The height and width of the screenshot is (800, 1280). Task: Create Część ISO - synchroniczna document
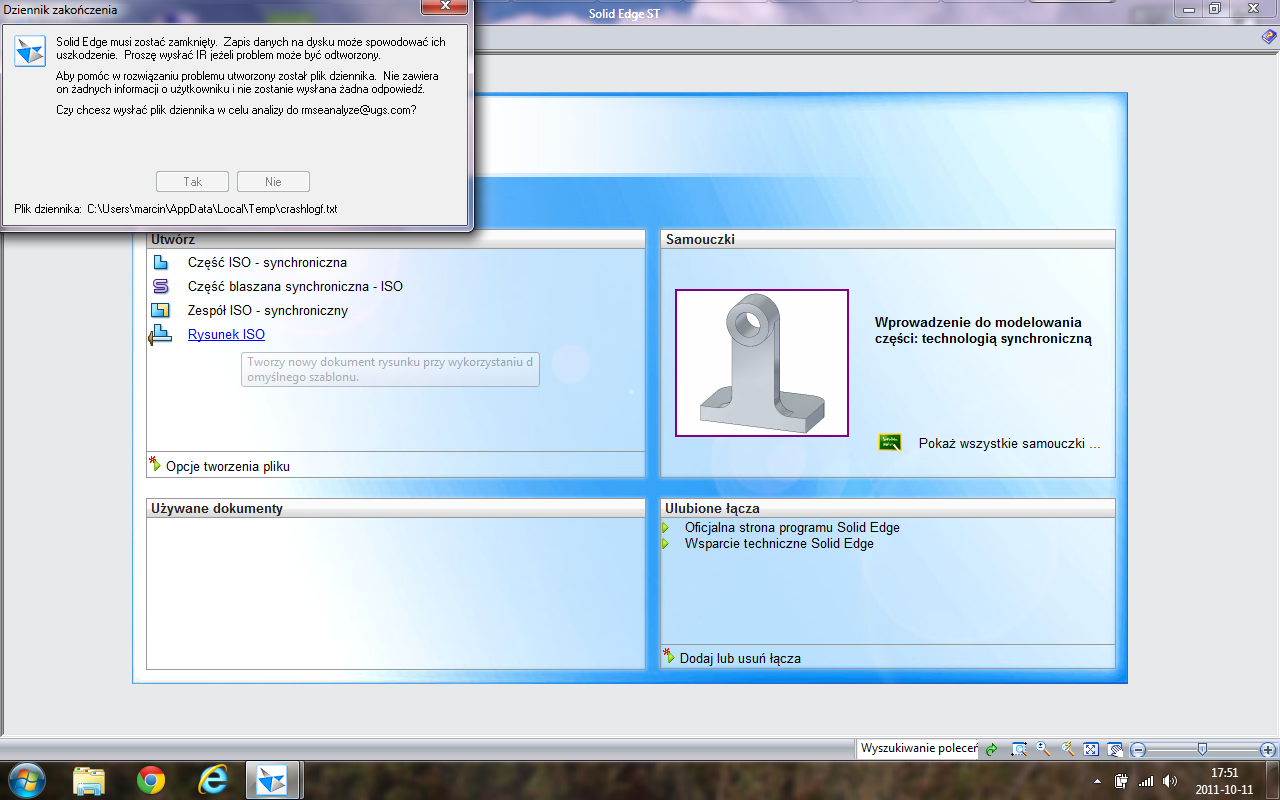click(267, 263)
